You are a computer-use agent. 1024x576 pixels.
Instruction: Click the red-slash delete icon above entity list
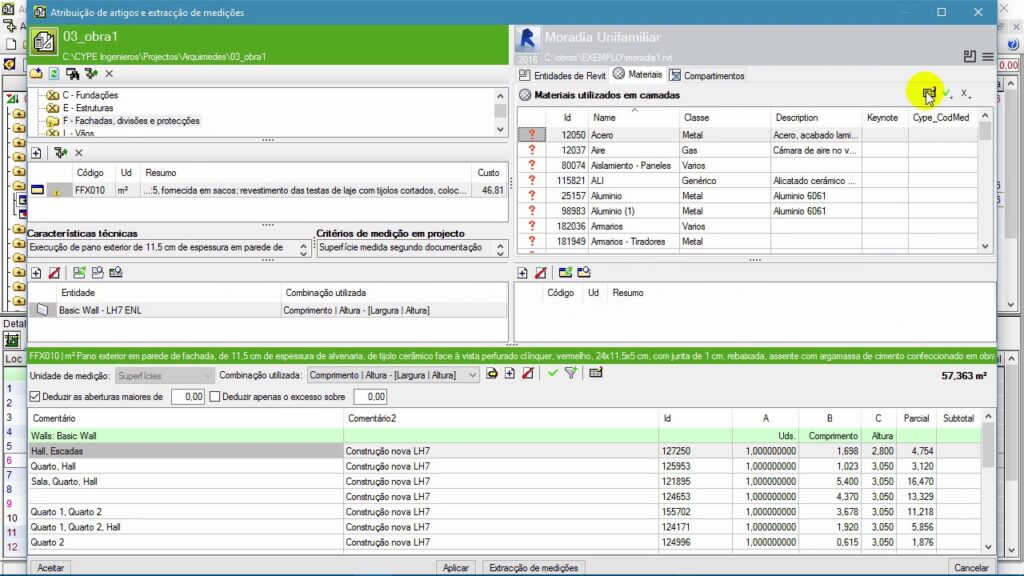[55, 272]
